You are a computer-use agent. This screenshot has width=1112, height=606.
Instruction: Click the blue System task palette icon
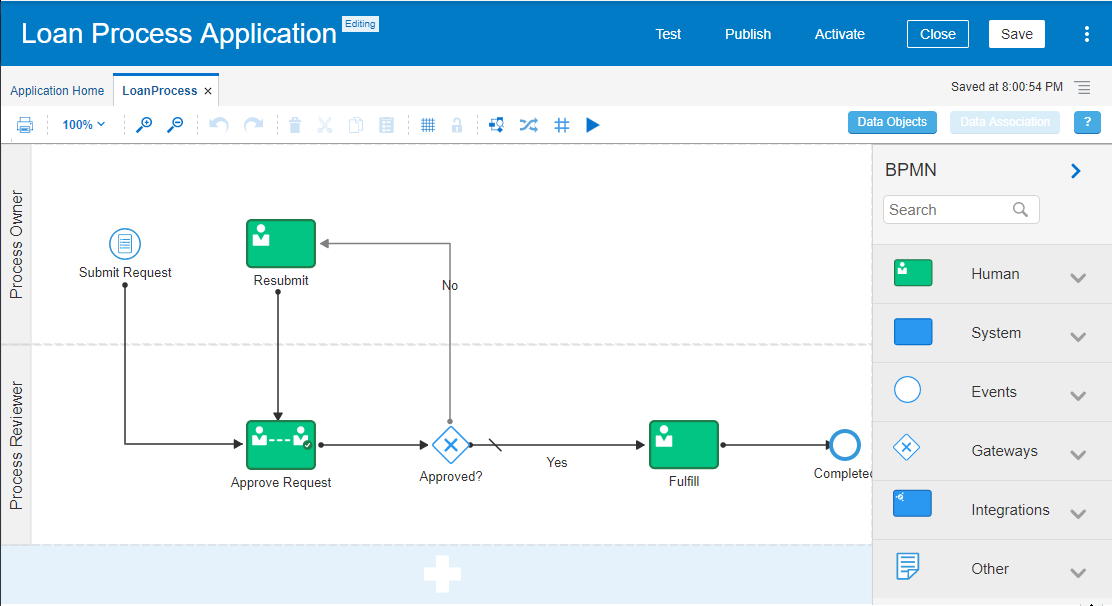pyautogui.click(x=913, y=332)
